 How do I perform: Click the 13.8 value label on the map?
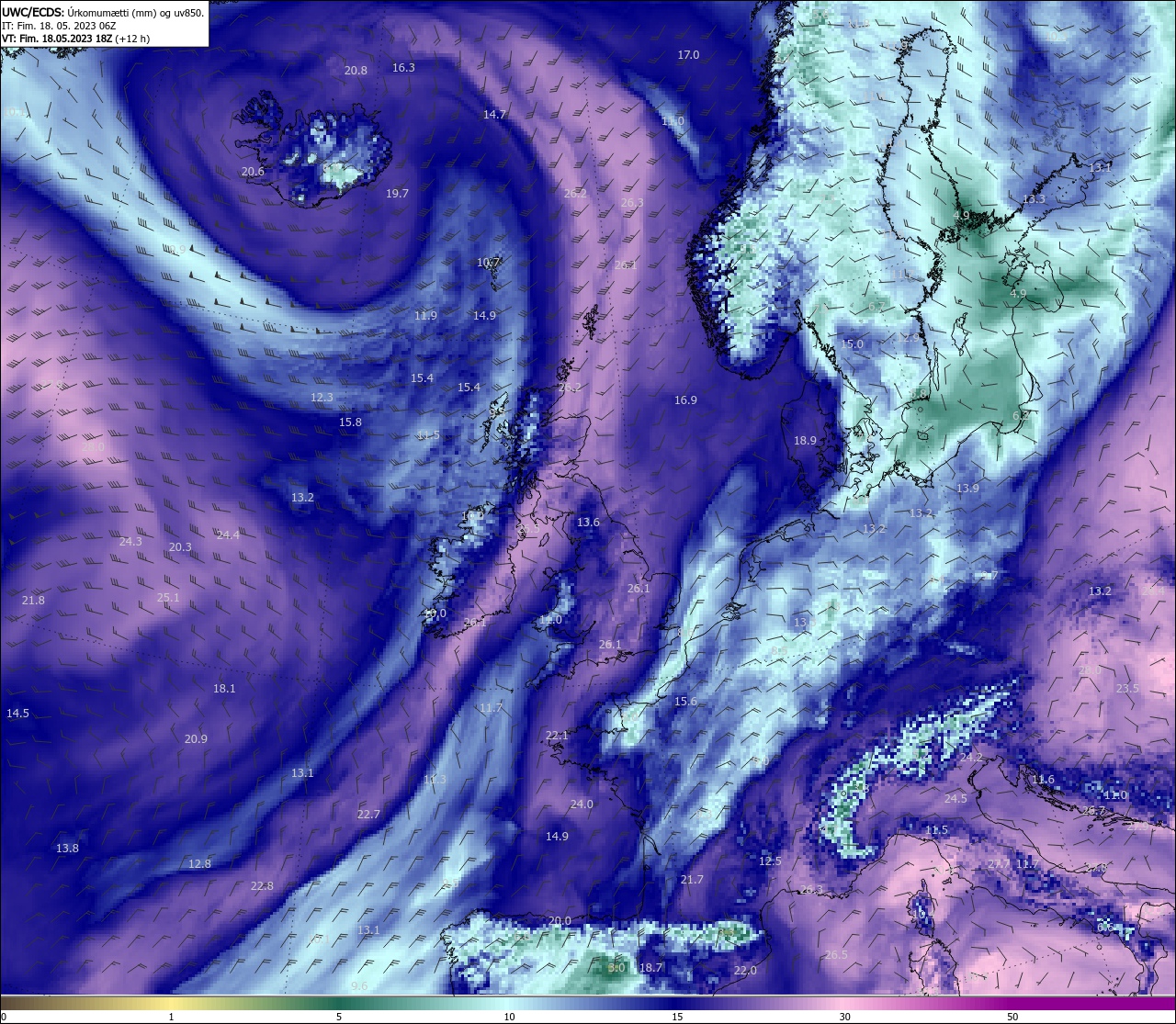[67, 849]
